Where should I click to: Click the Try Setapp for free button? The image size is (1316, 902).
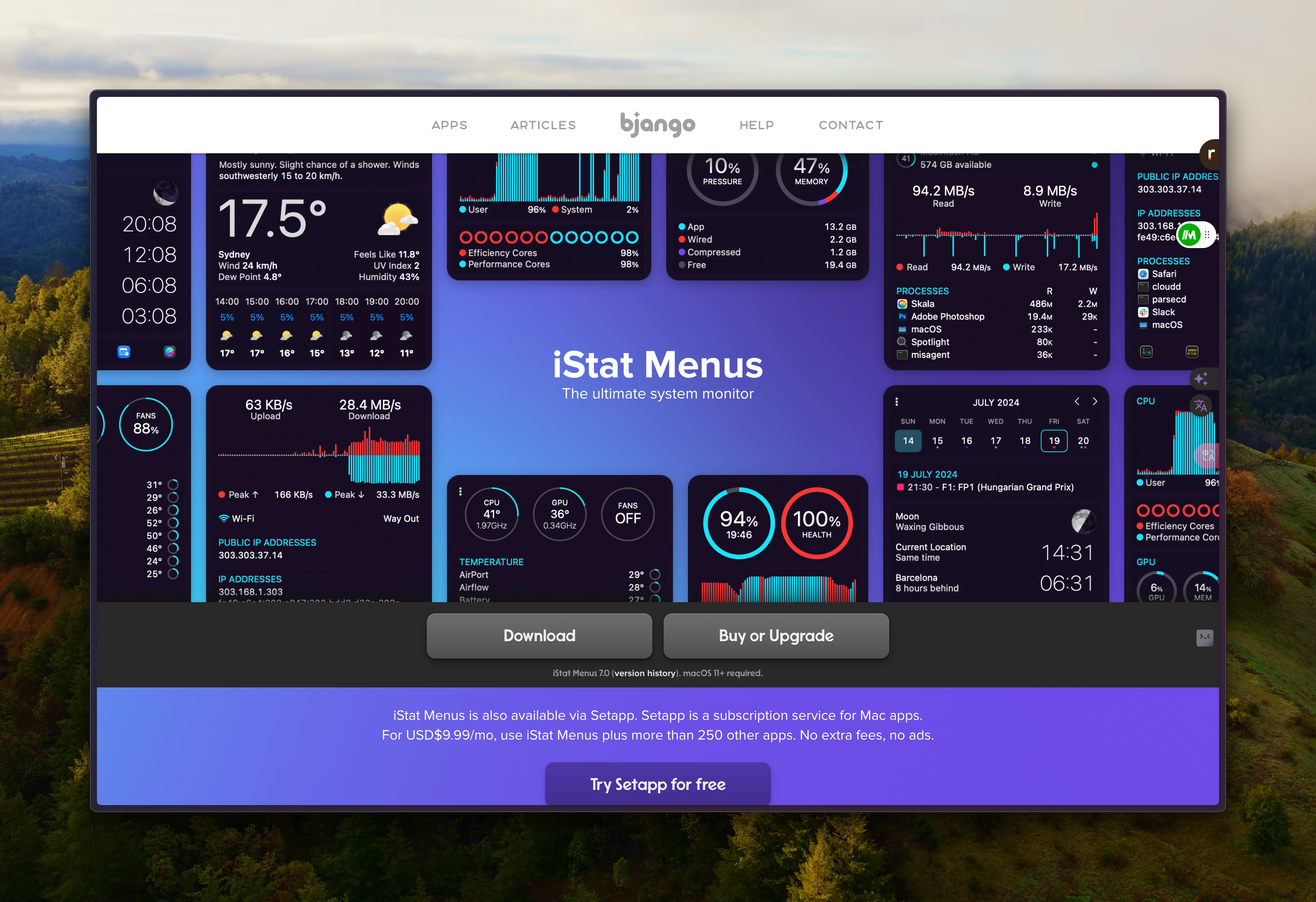pyautogui.click(x=657, y=784)
